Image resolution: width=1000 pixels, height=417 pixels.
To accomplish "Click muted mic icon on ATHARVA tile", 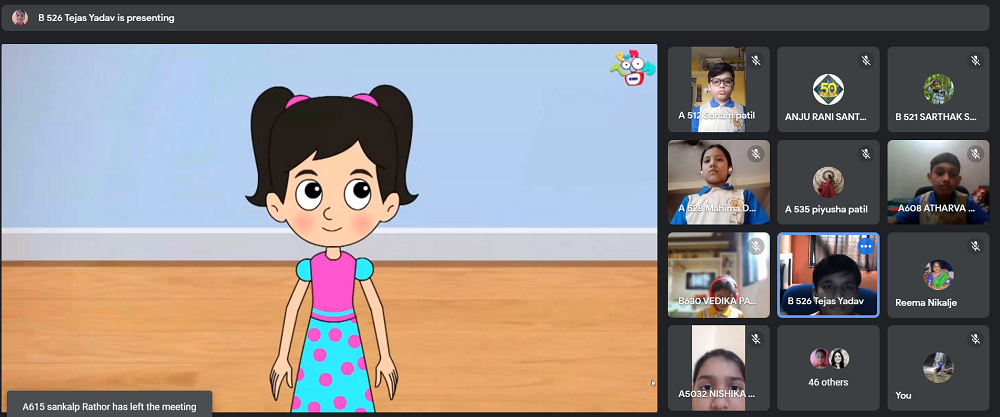I will click(975, 154).
